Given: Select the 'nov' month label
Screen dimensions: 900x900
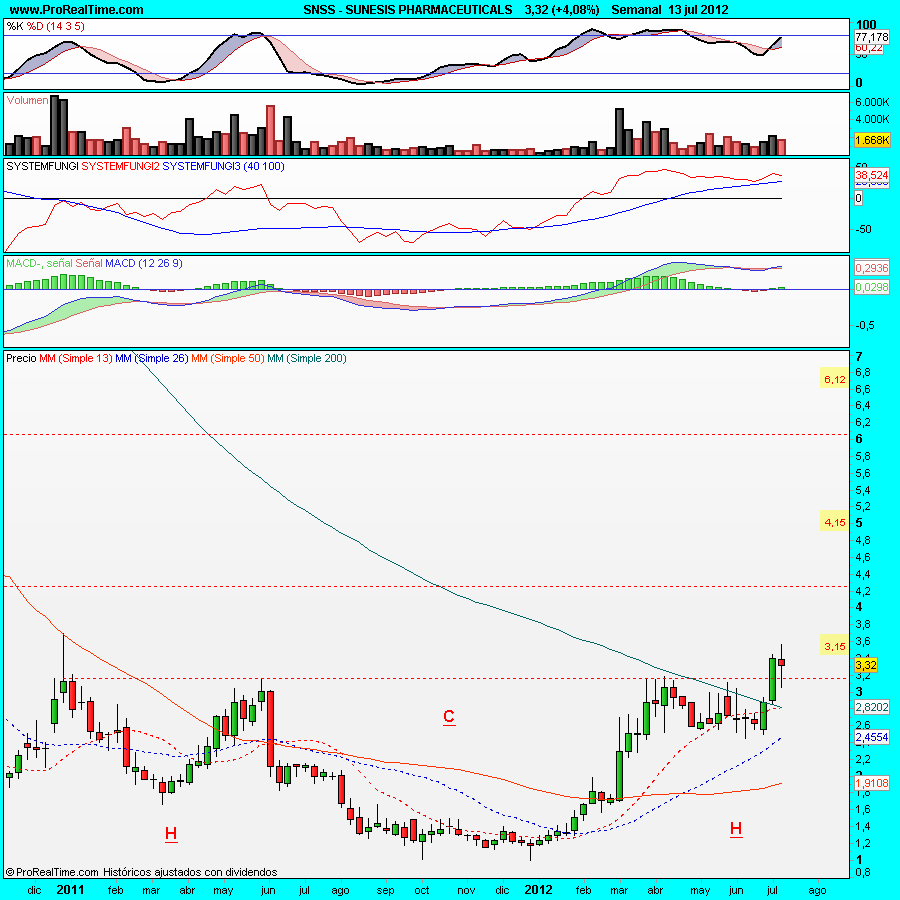Looking at the screenshot, I should [466, 891].
